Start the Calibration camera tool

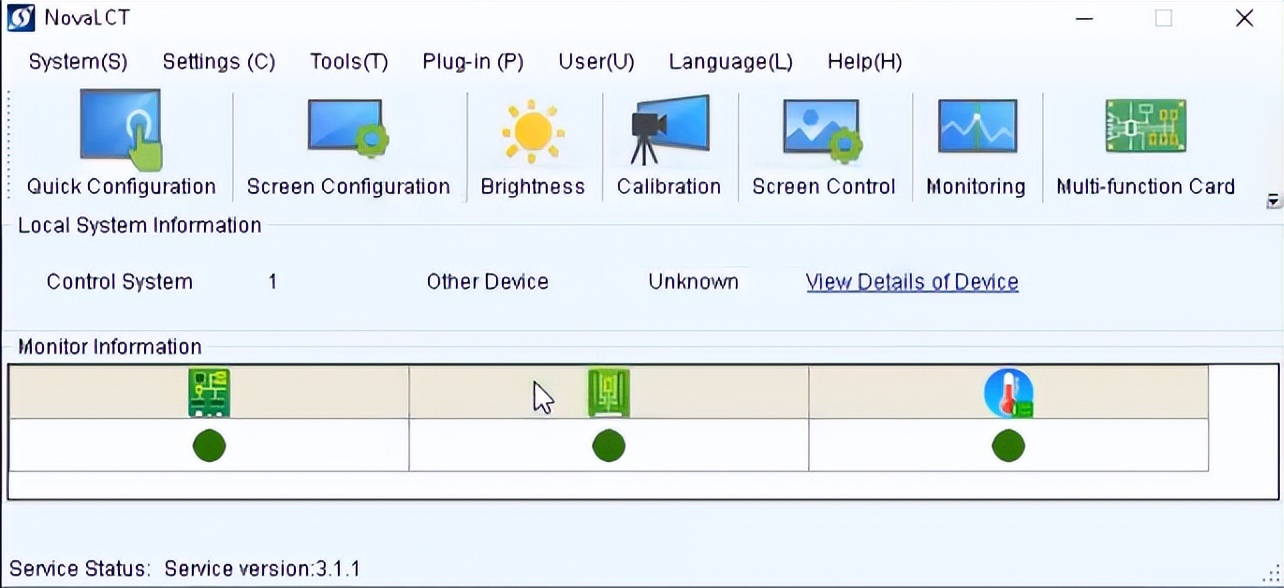pos(669,129)
